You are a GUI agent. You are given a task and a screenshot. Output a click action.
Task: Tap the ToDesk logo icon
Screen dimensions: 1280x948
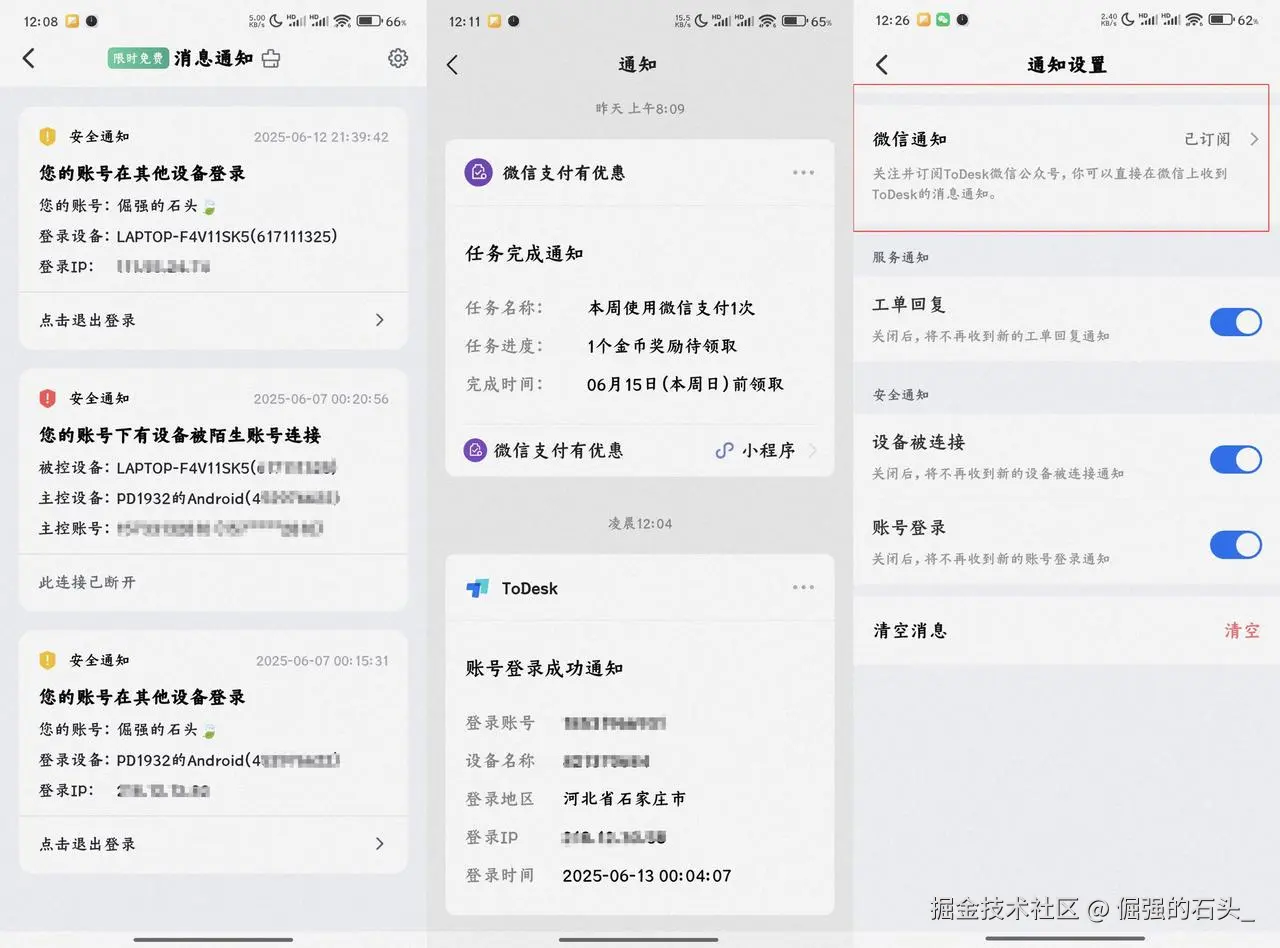(478, 588)
